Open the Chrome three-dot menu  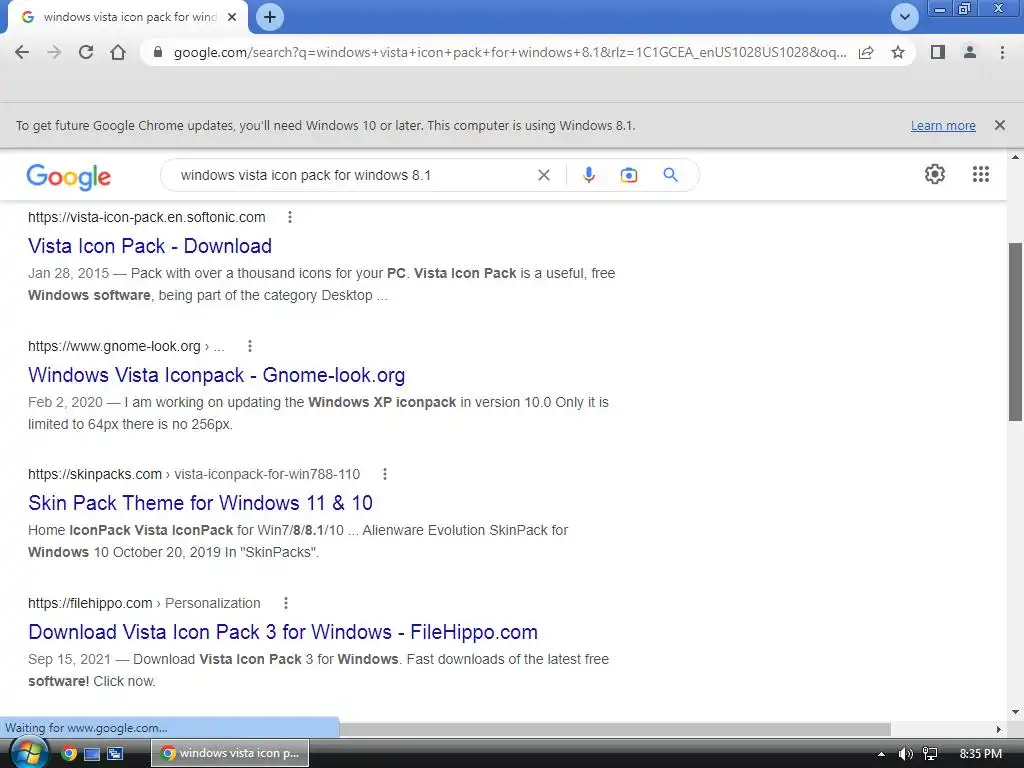[1002, 52]
